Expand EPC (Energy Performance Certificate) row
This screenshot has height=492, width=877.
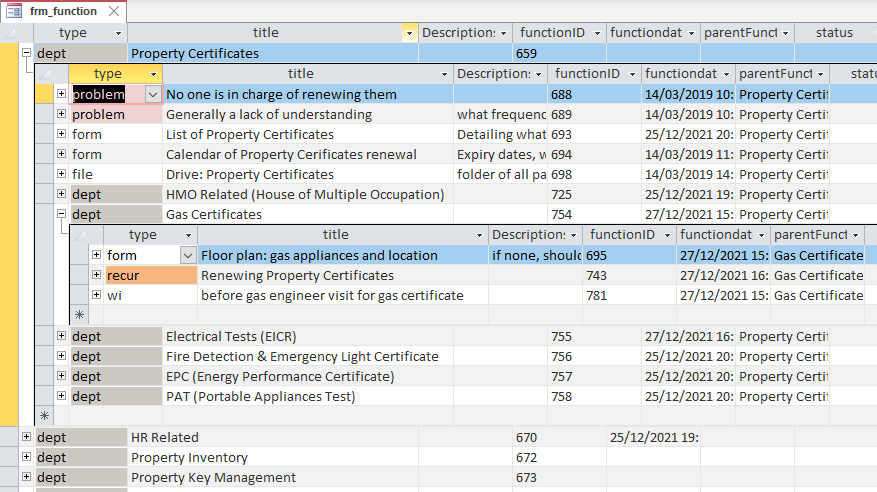(x=62, y=376)
